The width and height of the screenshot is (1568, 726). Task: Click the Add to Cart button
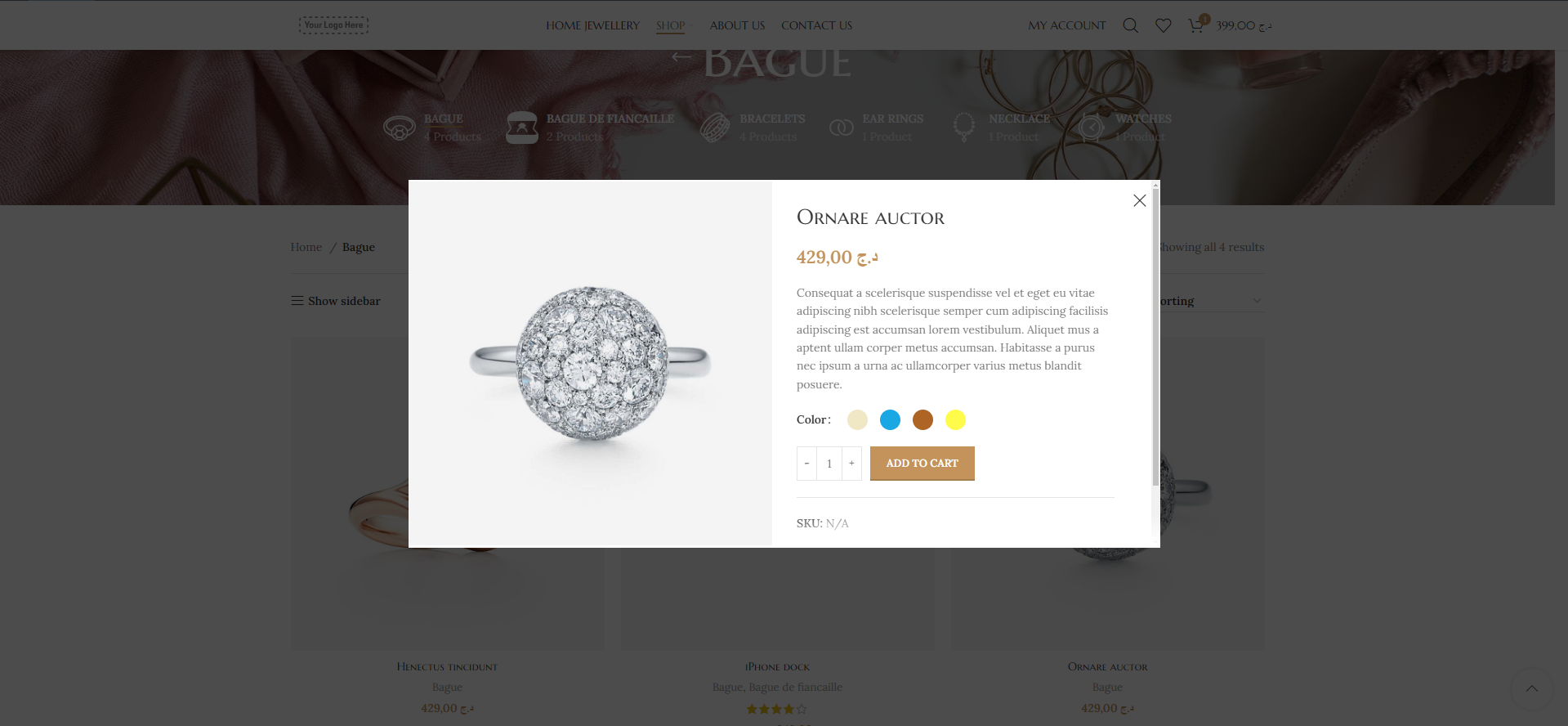click(922, 464)
